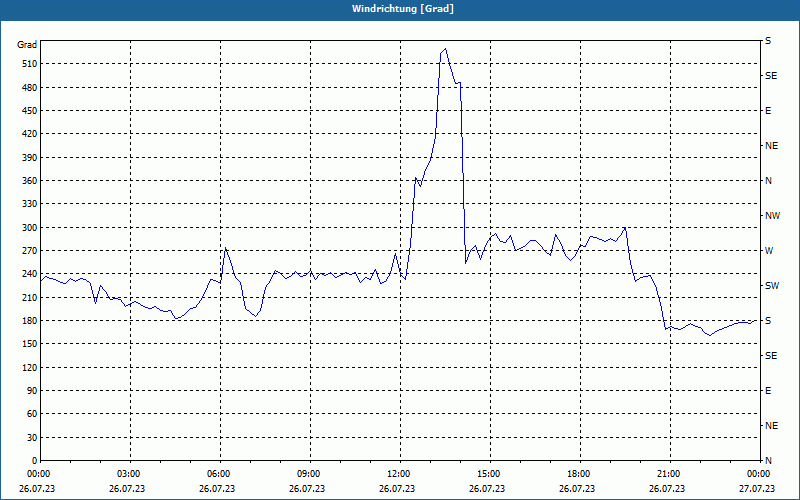
Task: Select the 300 y-axis value
Action: pyautogui.click(x=29, y=228)
